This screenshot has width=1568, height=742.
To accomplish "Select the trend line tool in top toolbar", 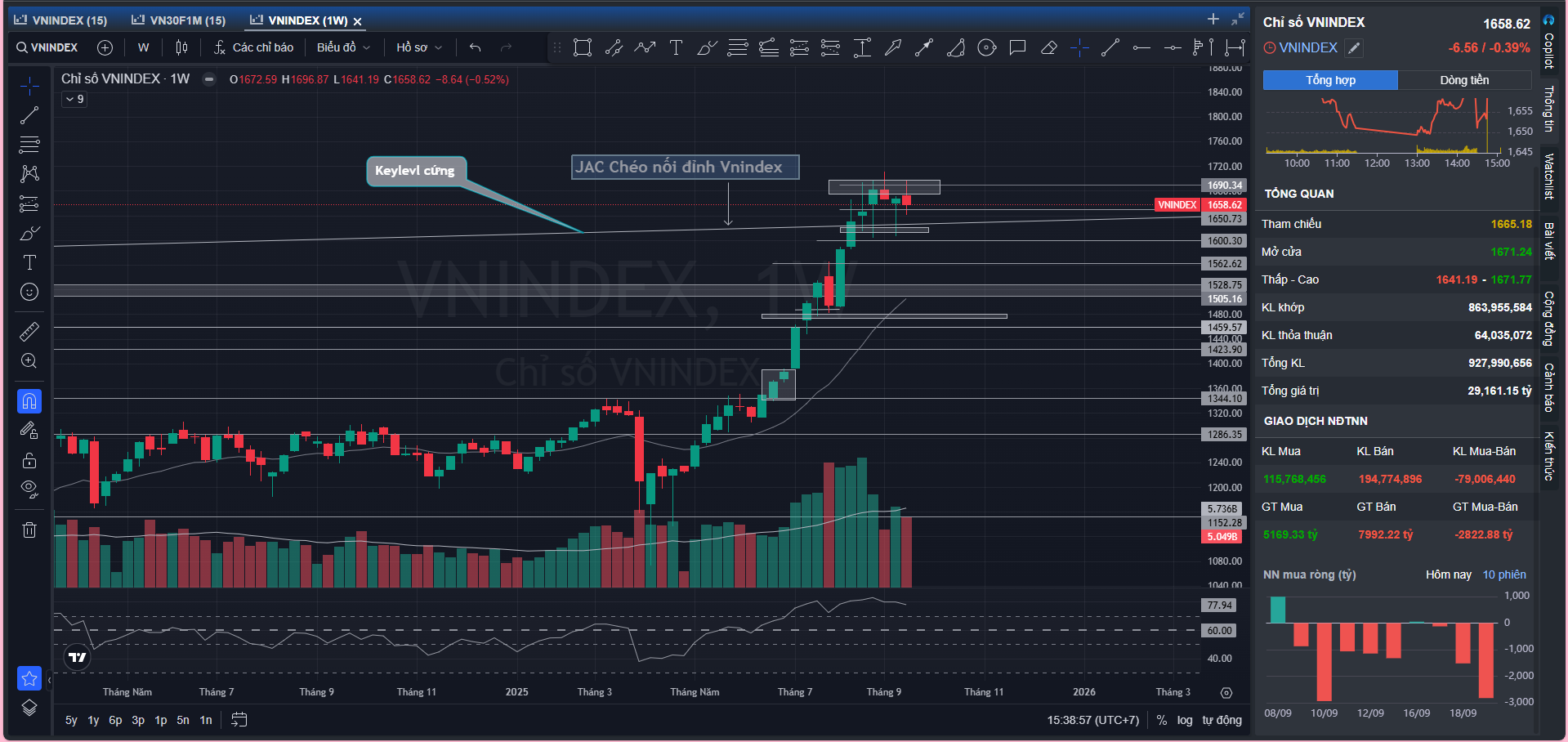I will pyautogui.click(x=1110, y=47).
